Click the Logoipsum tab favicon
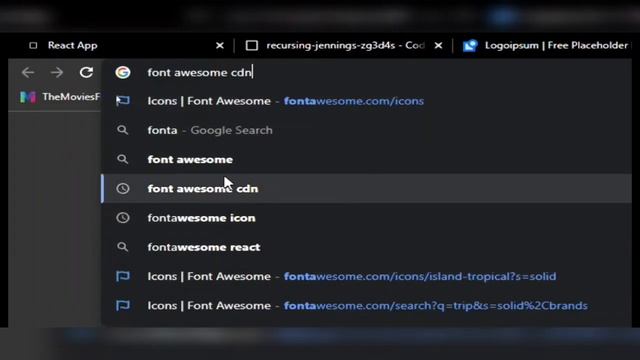Screen dimensions: 640x360 coord(470,45)
